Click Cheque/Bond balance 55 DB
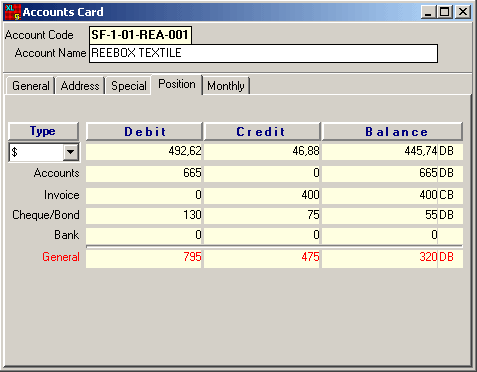The height and width of the screenshot is (372, 477). point(392,215)
